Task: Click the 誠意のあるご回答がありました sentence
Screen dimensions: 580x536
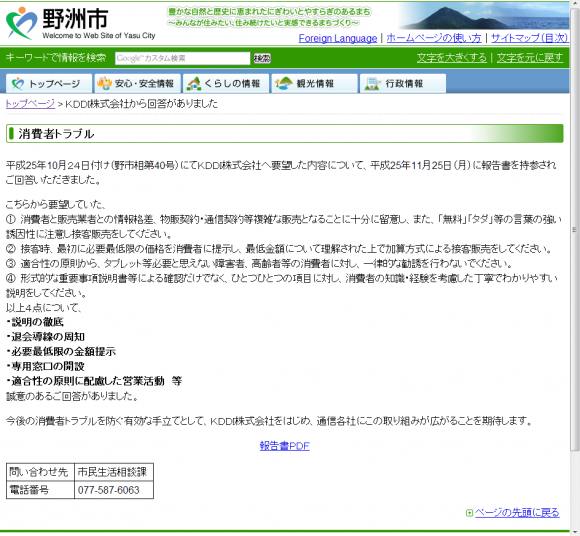Action: click(72, 397)
